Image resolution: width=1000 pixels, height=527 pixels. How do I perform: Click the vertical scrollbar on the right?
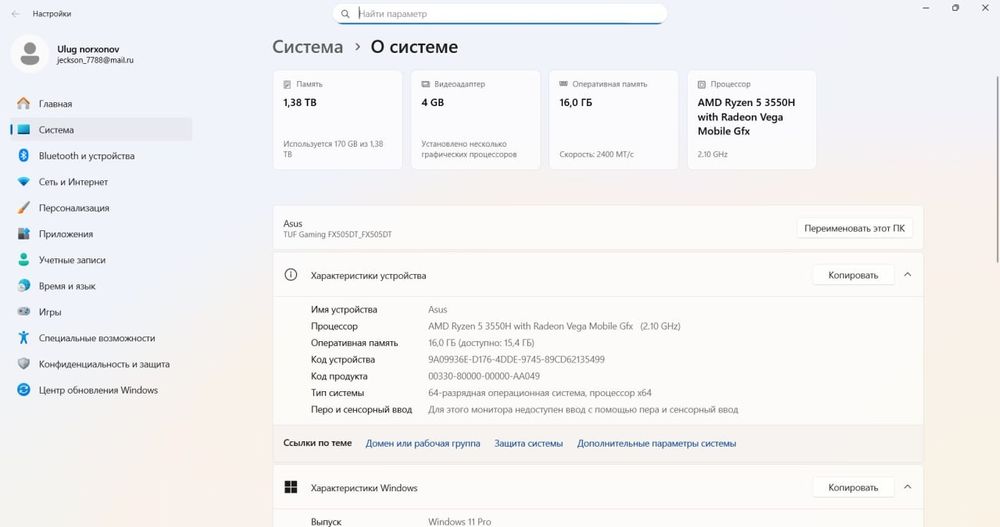point(997,168)
